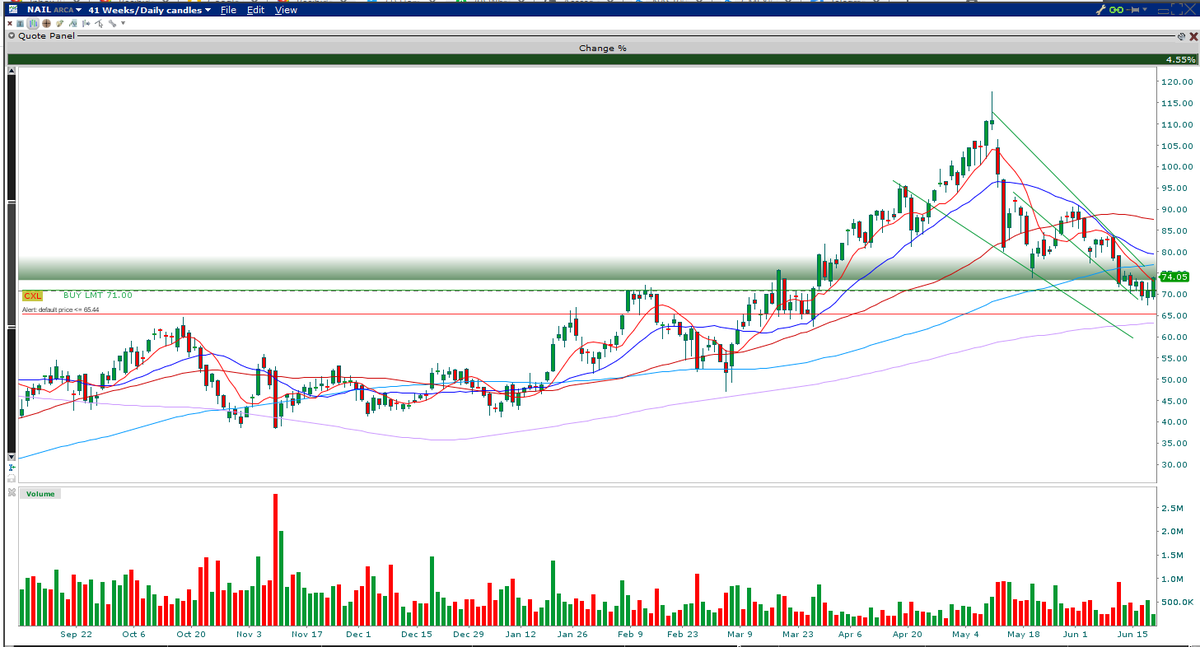Screen dimensions: 1200x647
Task: Click the 2.5M volume axis label
Action: 1174,508
